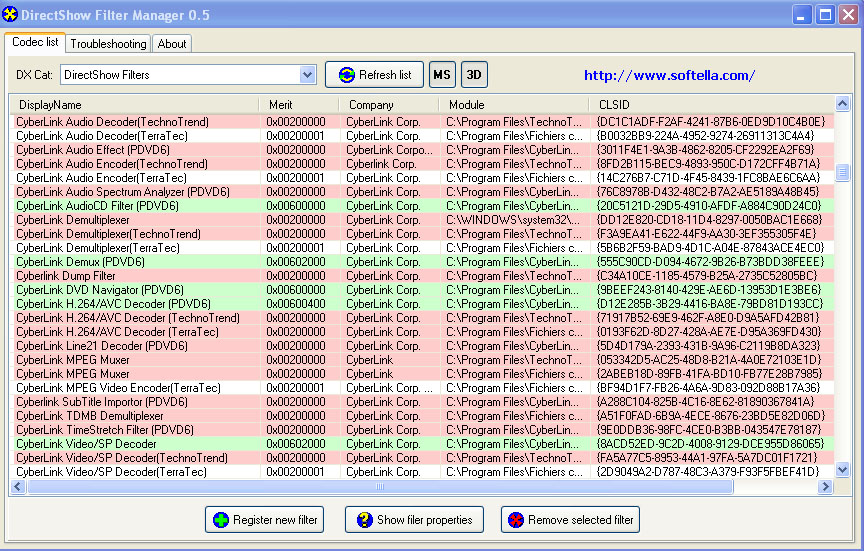Select CyberLink Demultiplexer(TerraTec) row
The height and width of the screenshot is (551, 864).
point(422,248)
